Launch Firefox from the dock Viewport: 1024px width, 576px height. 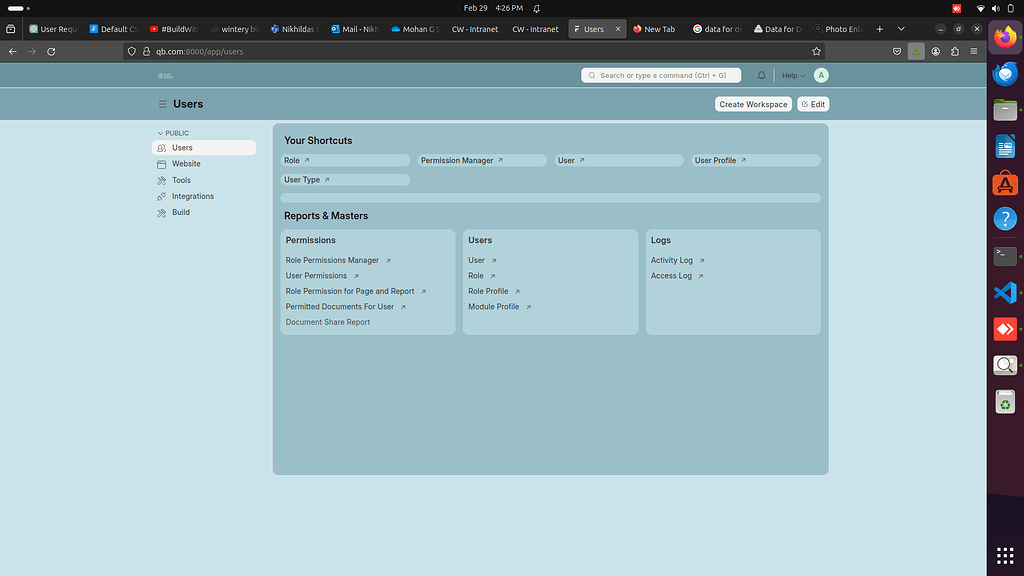click(1004, 38)
